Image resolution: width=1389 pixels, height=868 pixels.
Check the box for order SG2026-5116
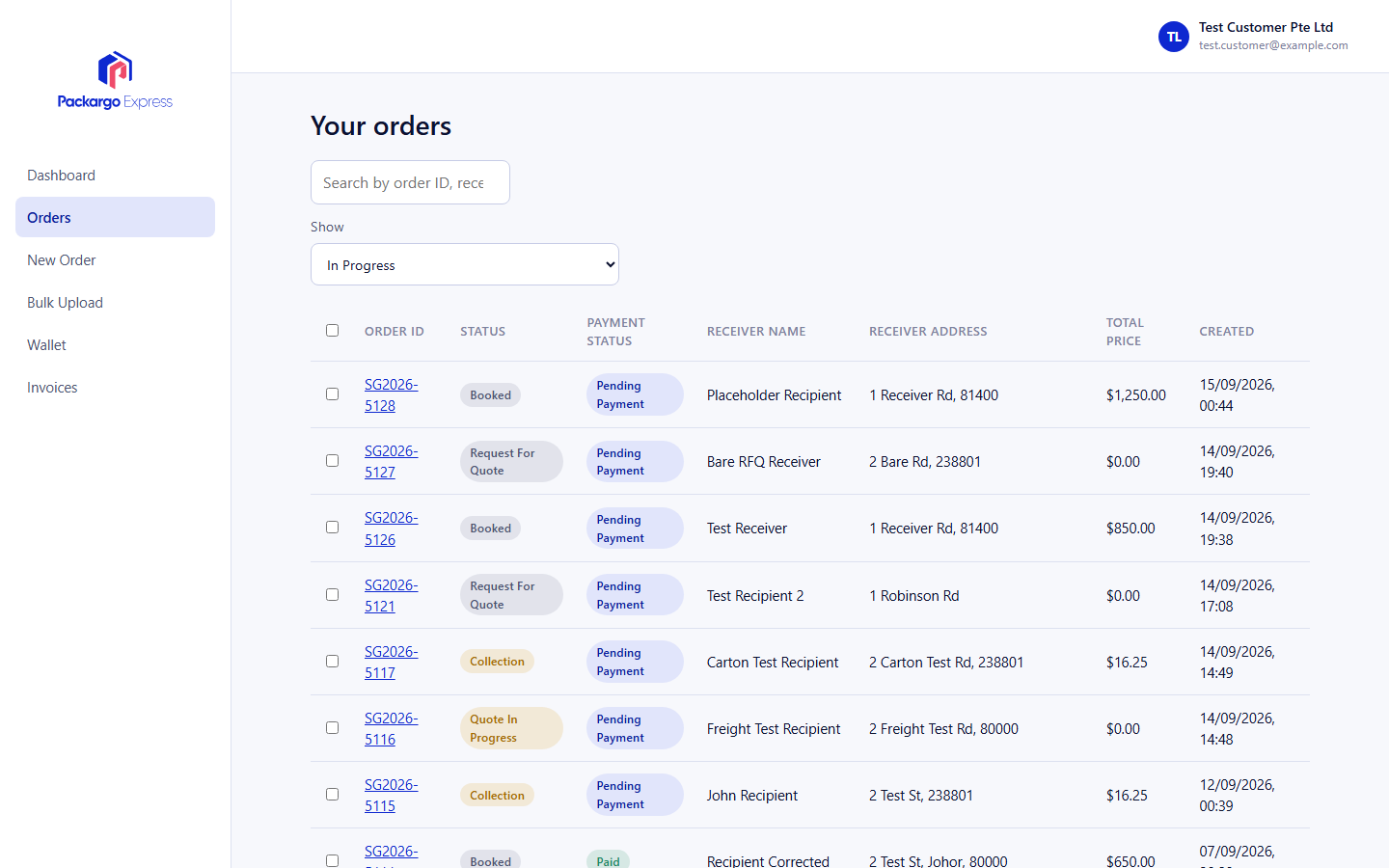(332, 728)
